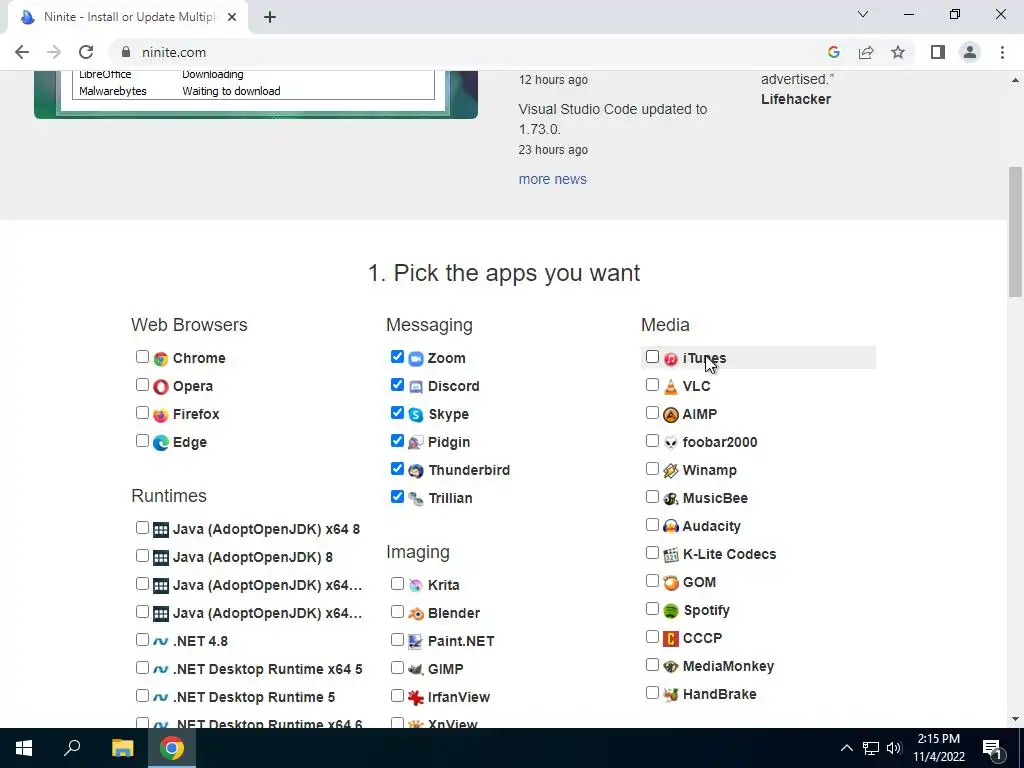
Task: Click the page vertical scrollbar thumb
Action: pyautogui.click(x=1015, y=232)
